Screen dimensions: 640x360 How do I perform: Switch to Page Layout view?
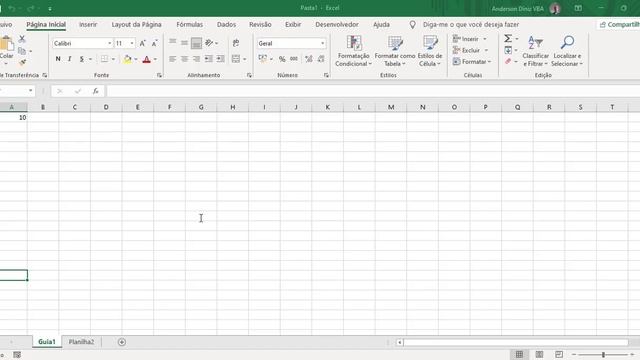click(x=539, y=355)
